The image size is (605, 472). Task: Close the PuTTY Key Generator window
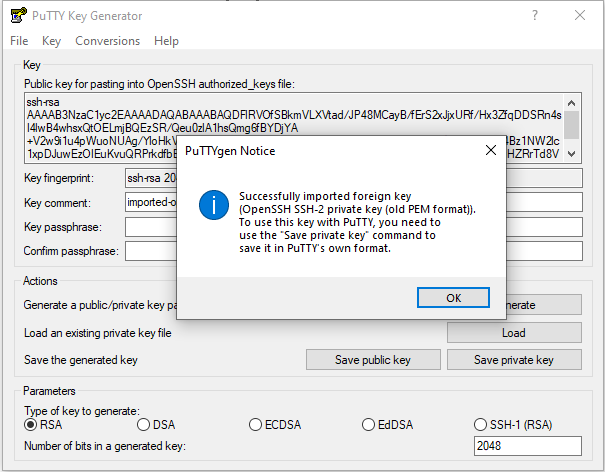tap(579, 16)
